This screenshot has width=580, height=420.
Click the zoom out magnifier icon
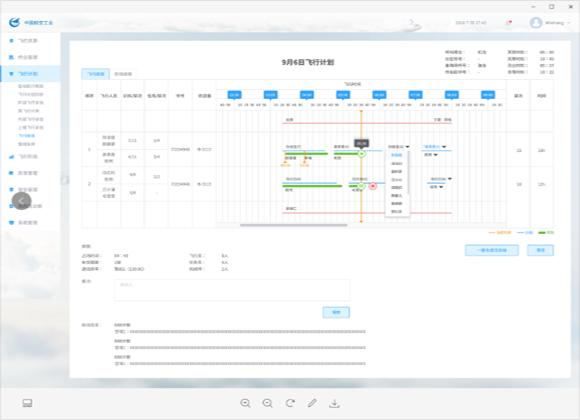[x=267, y=403]
